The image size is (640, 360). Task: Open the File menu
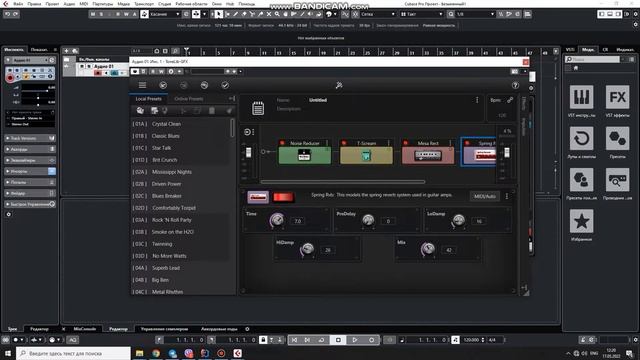18,4
